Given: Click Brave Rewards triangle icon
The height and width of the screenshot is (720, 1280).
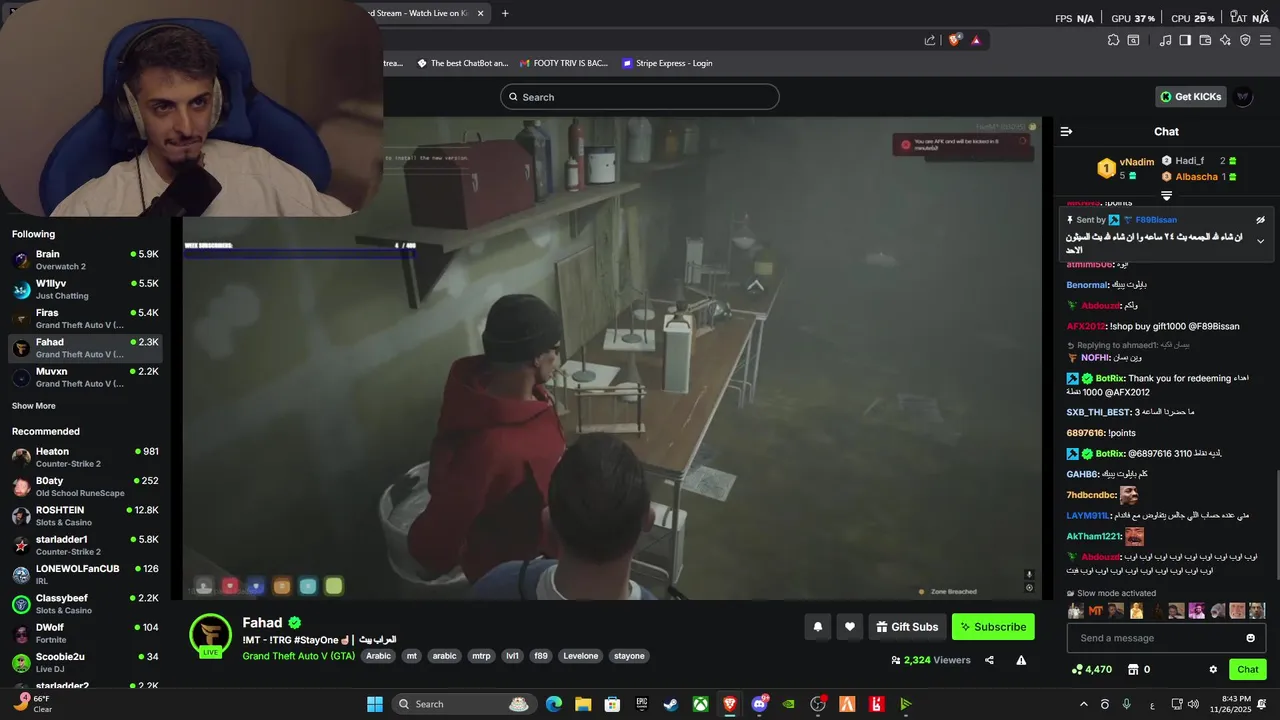Looking at the screenshot, I should (976, 40).
